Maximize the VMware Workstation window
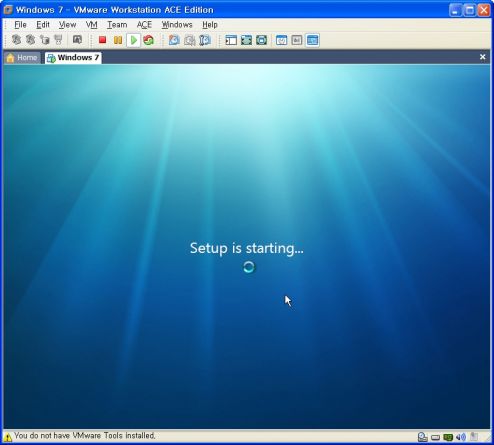 pos(469,10)
